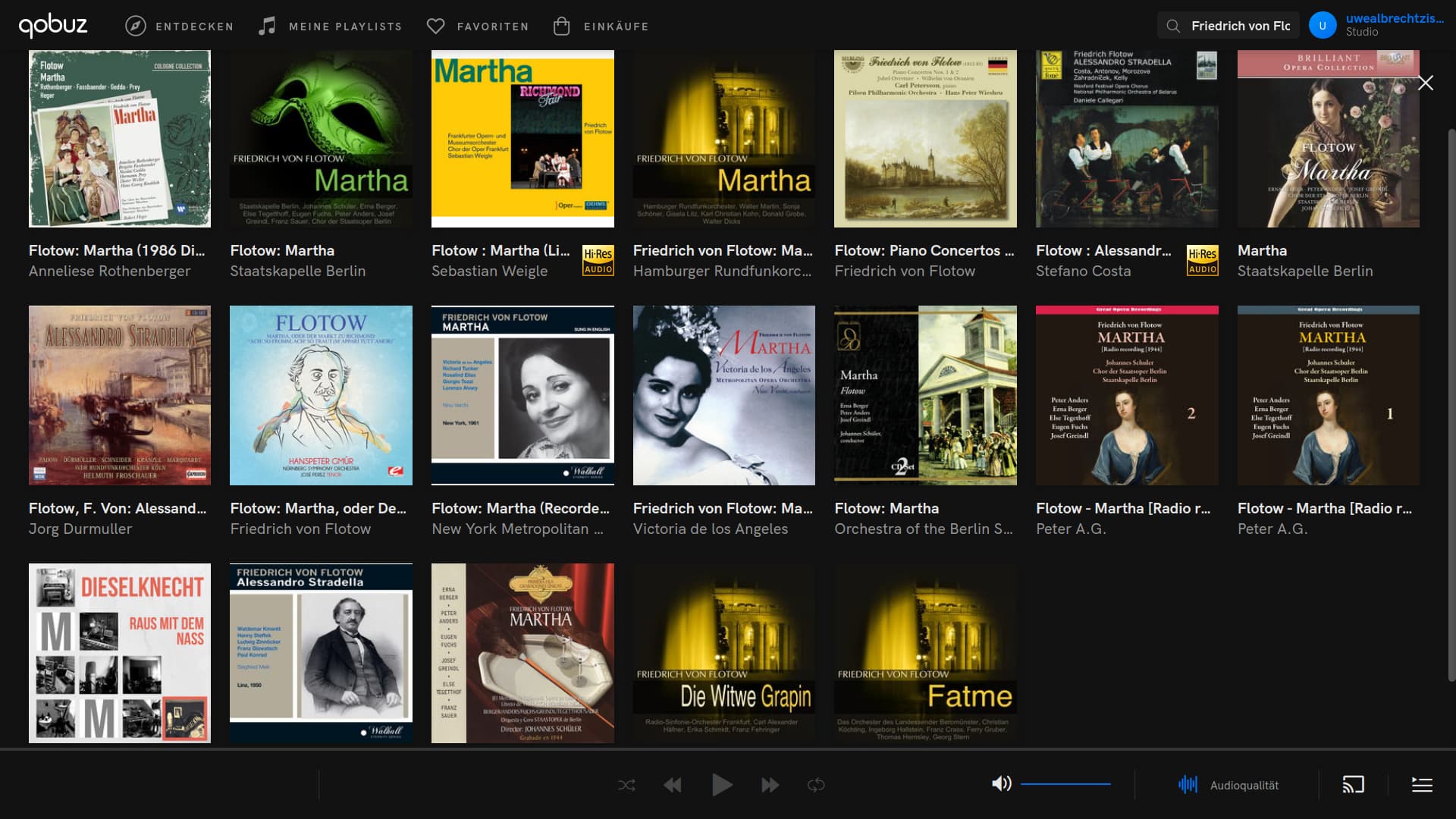Close the search results overlay
Screen dimensions: 1456x819
pyautogui.click(x=1426, y=83)
